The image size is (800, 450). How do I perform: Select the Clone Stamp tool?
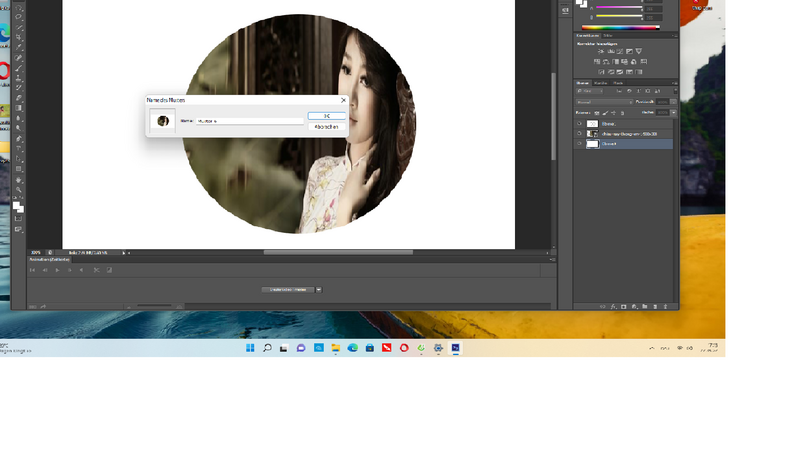click(x=19, y=79)
